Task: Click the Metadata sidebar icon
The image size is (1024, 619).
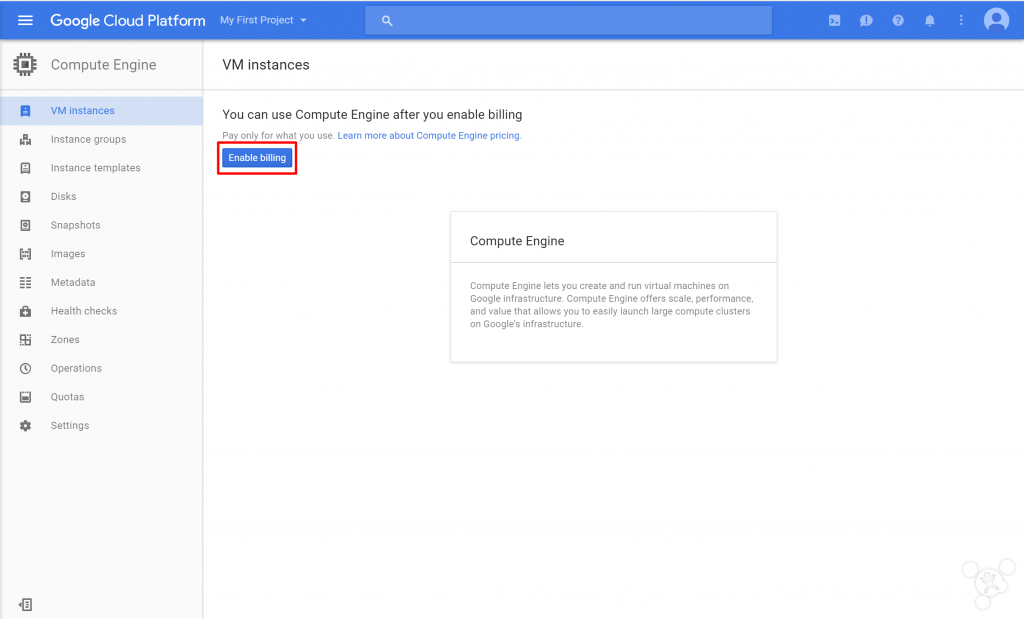Action: [25, 283]
